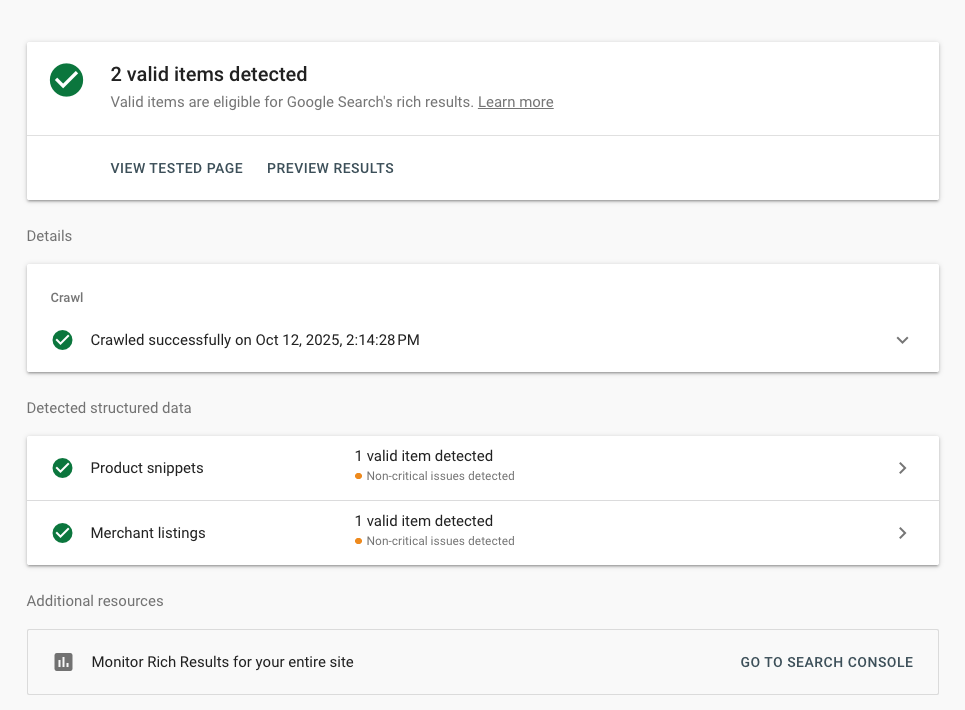The image size is (965, 710).
Task: Click the Details section heading
Action: 49,236
